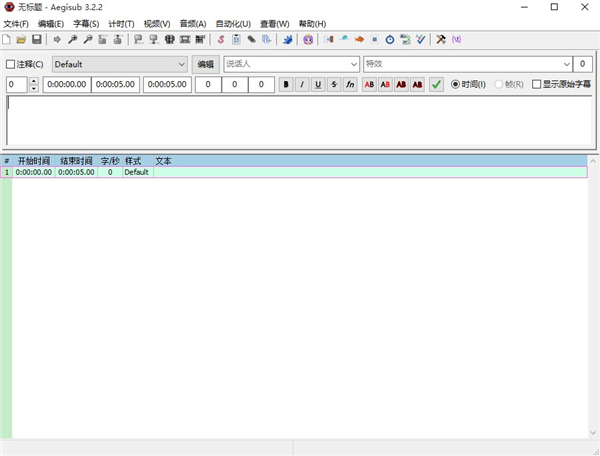
Task: Zoom out video using second magnifier icon
Action: click(88, 39)
